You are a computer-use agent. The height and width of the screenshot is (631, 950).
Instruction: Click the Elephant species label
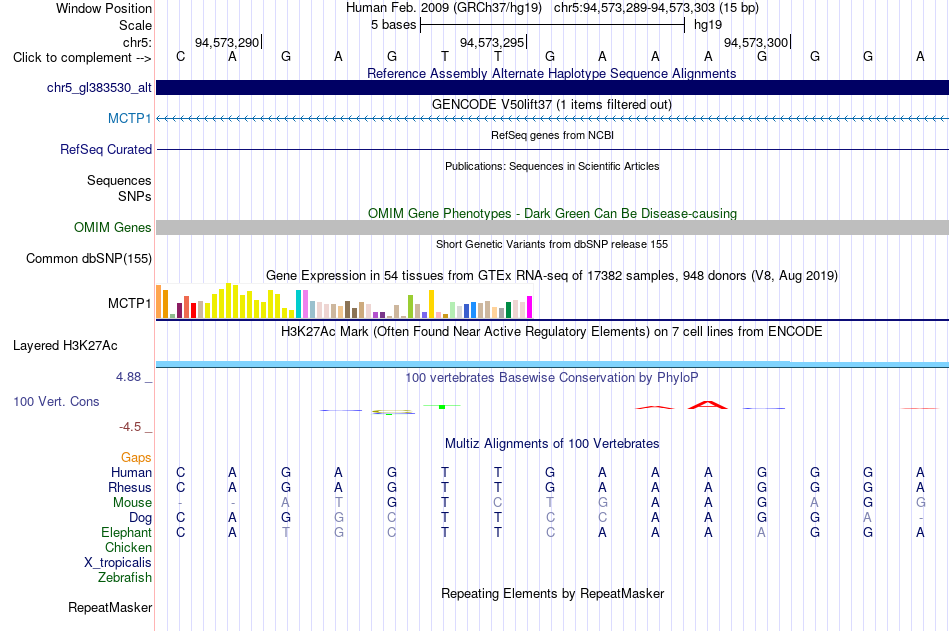point(127,532)
